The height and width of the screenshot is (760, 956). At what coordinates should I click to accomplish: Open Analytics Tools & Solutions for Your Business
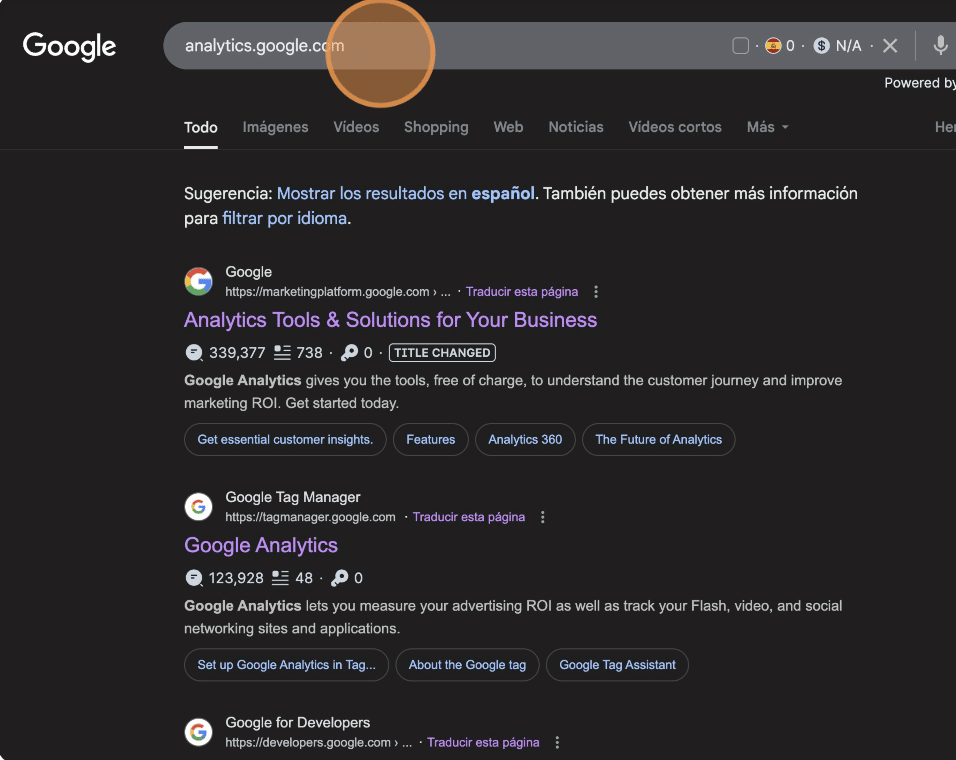pos(390,320)
